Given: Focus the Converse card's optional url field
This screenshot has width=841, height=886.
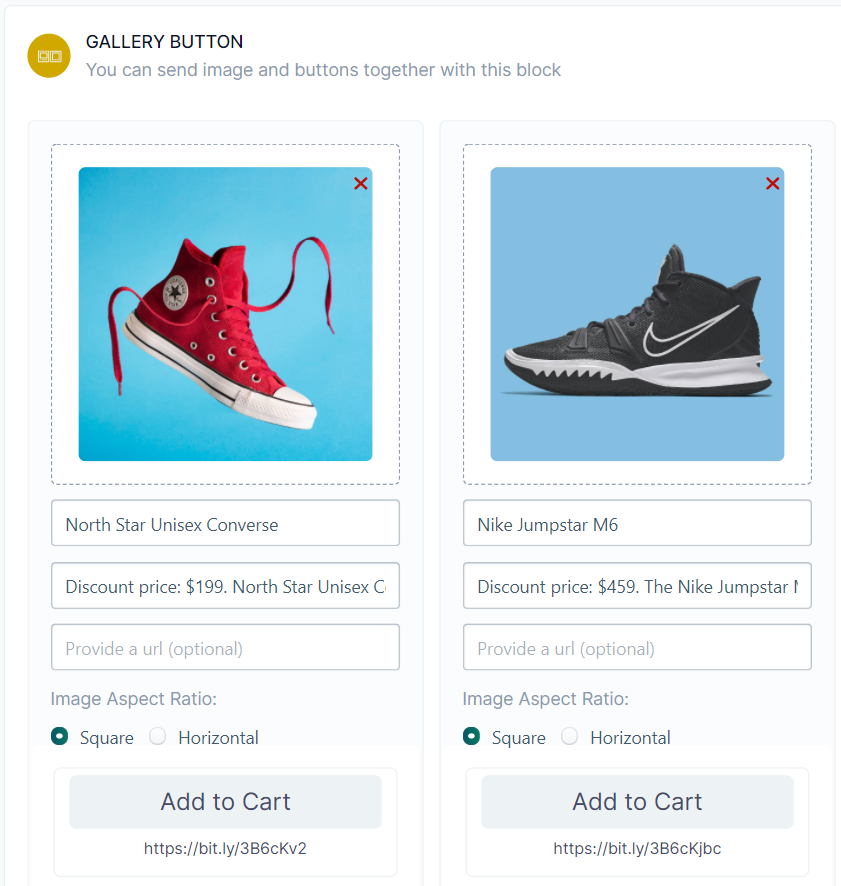Looking at the screenshot, I should click(226, 648).
